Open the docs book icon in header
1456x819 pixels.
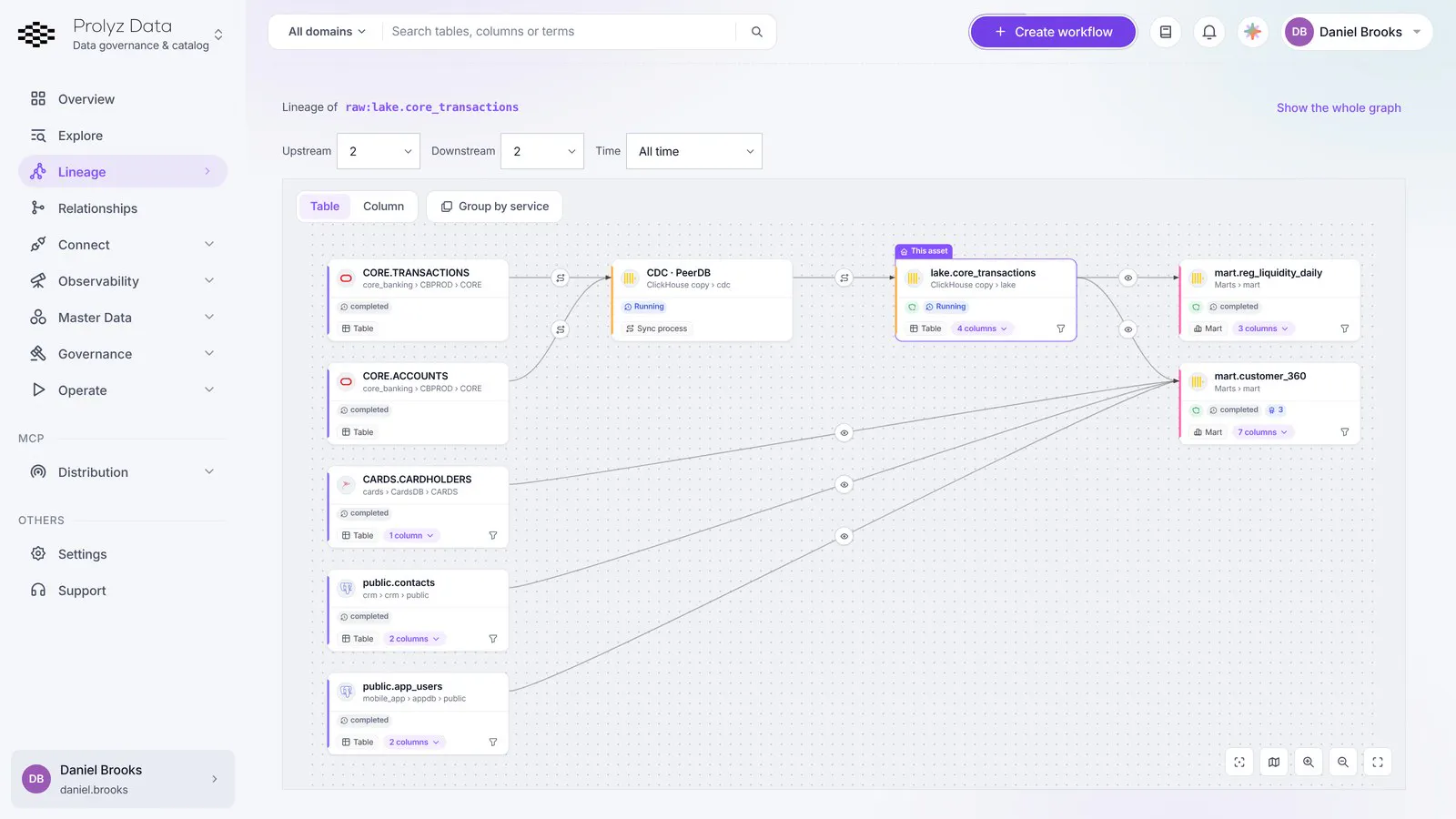point(1166,32)
